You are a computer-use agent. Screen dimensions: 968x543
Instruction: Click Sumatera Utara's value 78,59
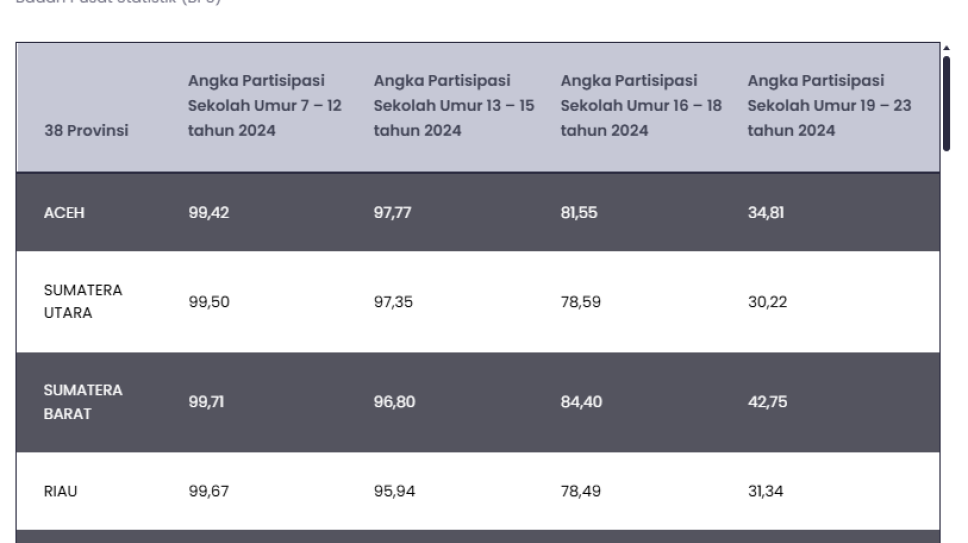pyautogui.click(x=580, y=302)
